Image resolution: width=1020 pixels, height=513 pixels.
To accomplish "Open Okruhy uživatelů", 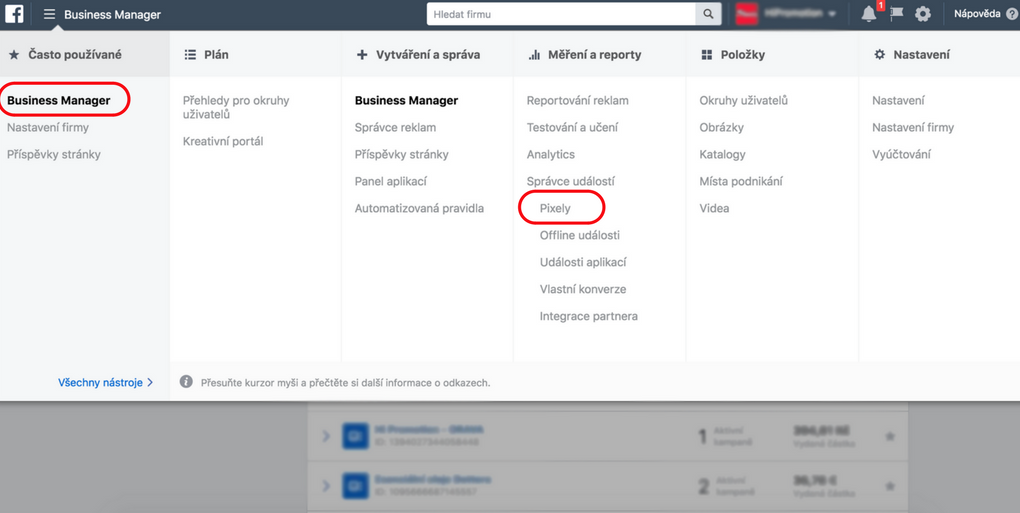I will (744, 101).
